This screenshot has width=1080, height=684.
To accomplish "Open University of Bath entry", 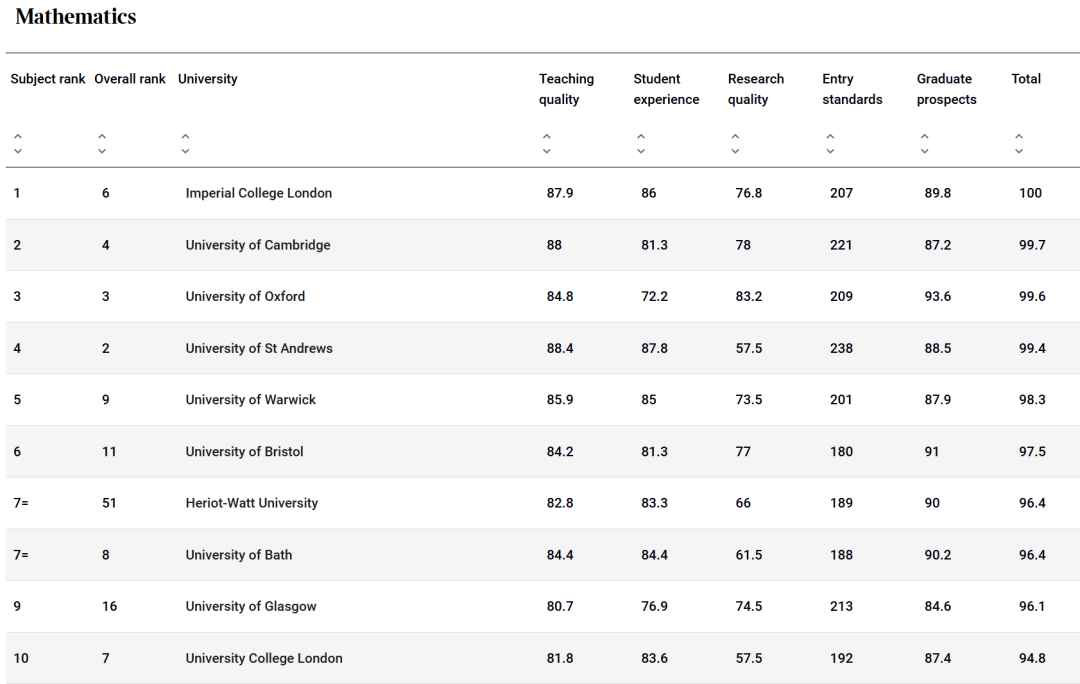I will (x=238, y=555).
